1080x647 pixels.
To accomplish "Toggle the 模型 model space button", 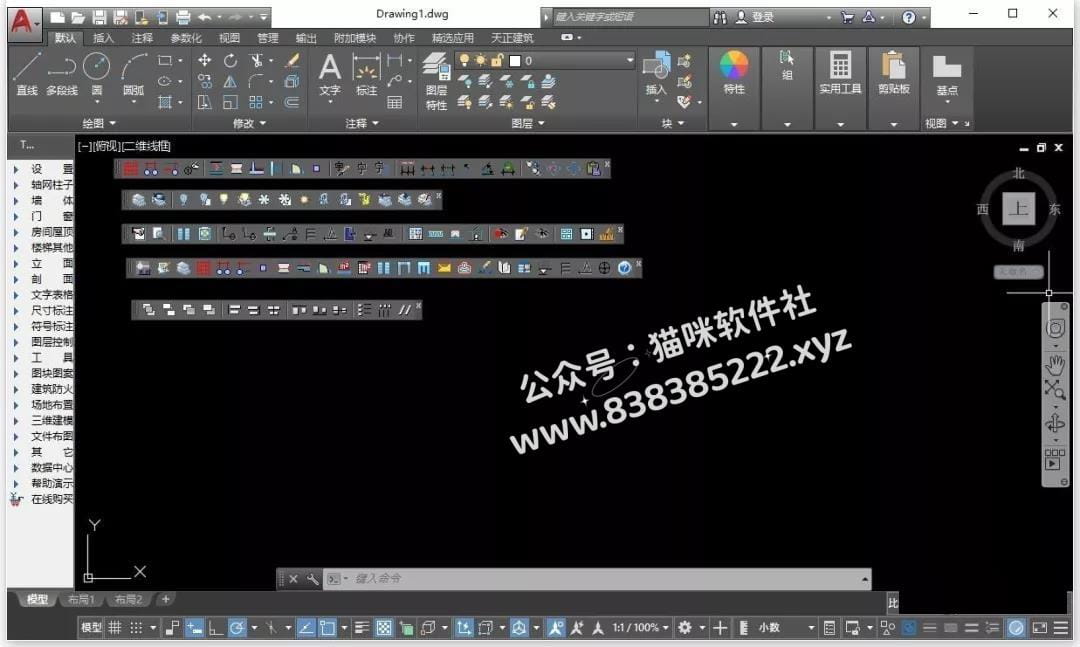I will (91, 628).
